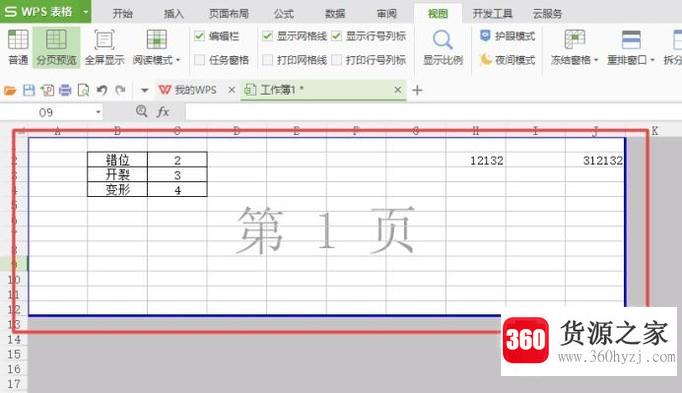Open the 数据 (Data) ribbon tab

click(335, 13)
